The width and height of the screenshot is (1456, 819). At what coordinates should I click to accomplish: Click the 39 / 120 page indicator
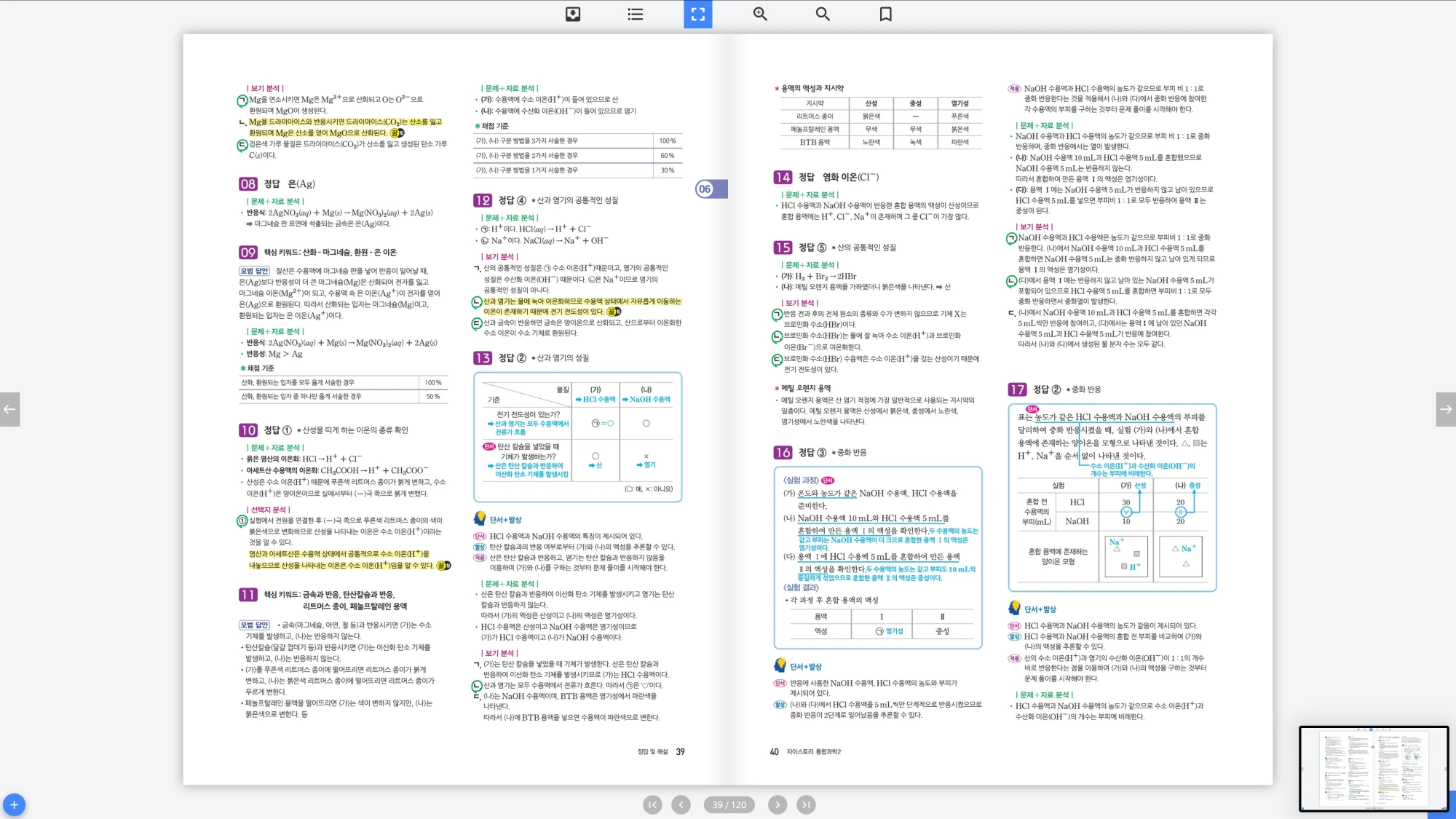pyautogui.click(x=729, y=804)
